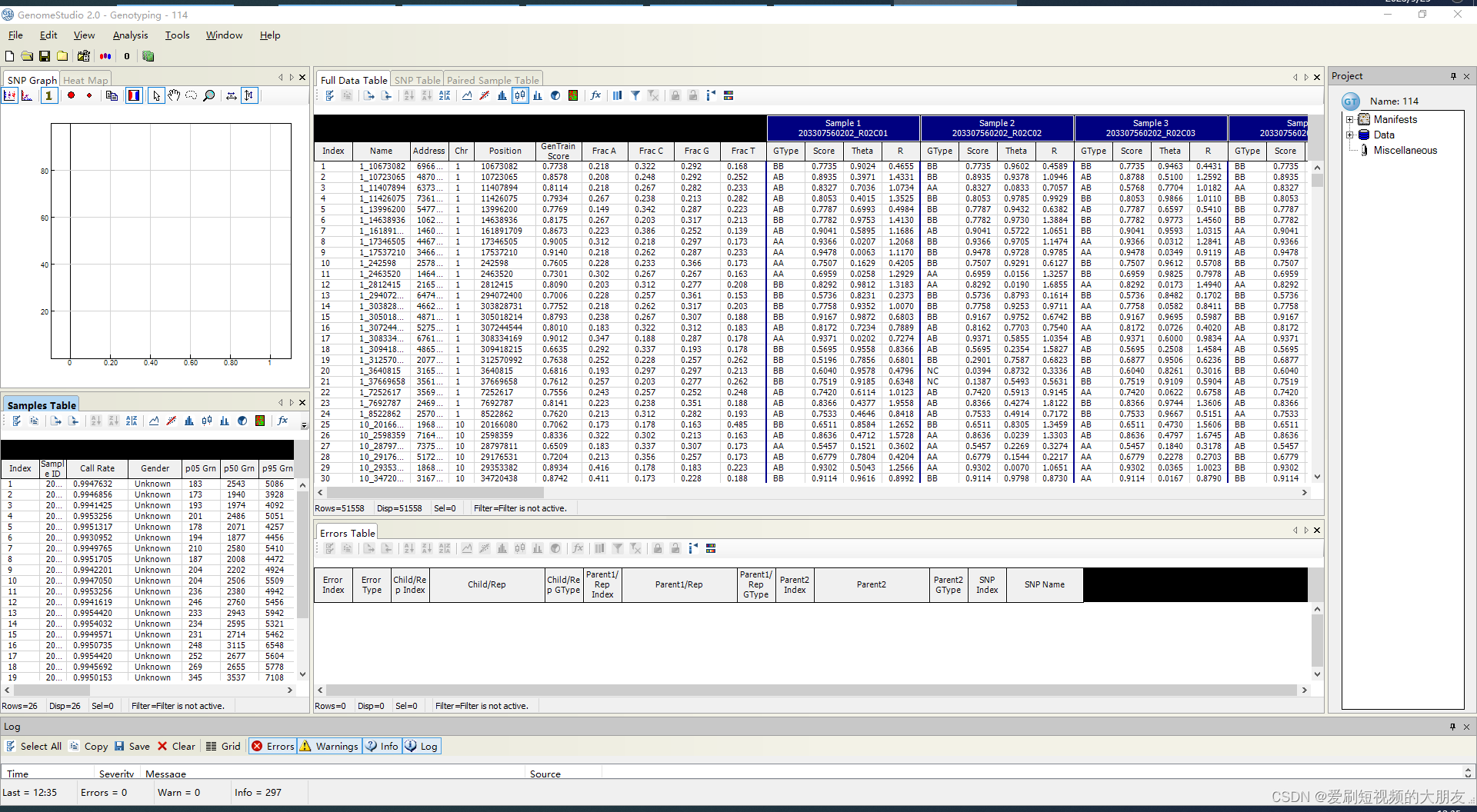Click the fx function icon in Full Data Table

coord(595,95)
